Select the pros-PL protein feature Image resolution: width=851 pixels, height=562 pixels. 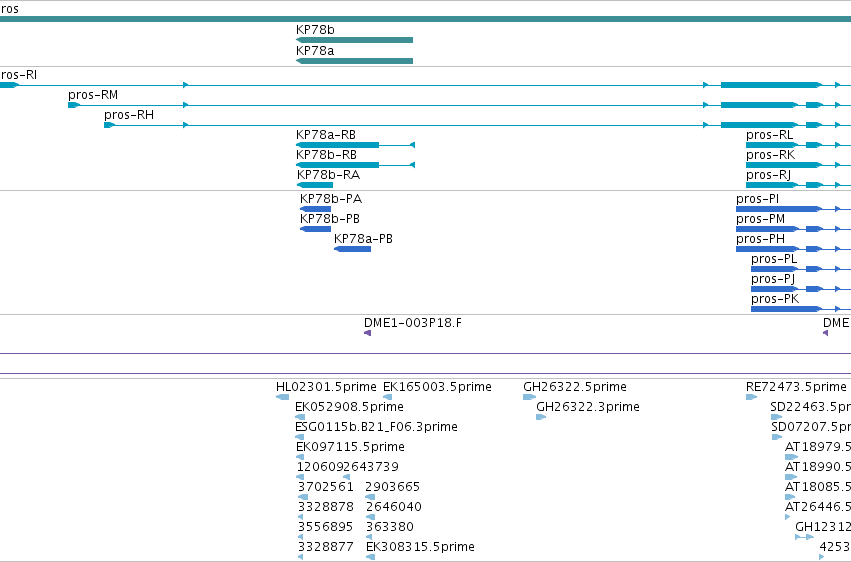pyautogui.click(x=801, y=269)
